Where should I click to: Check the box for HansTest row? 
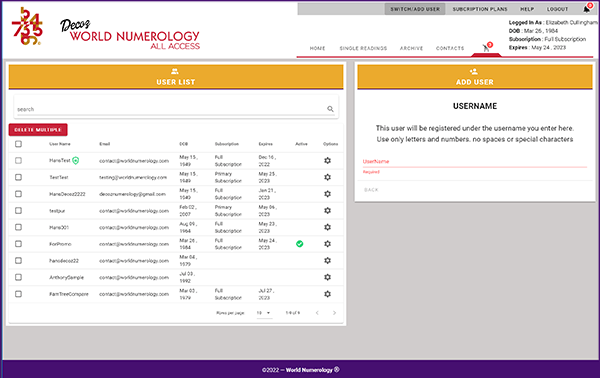pos(18,161)
